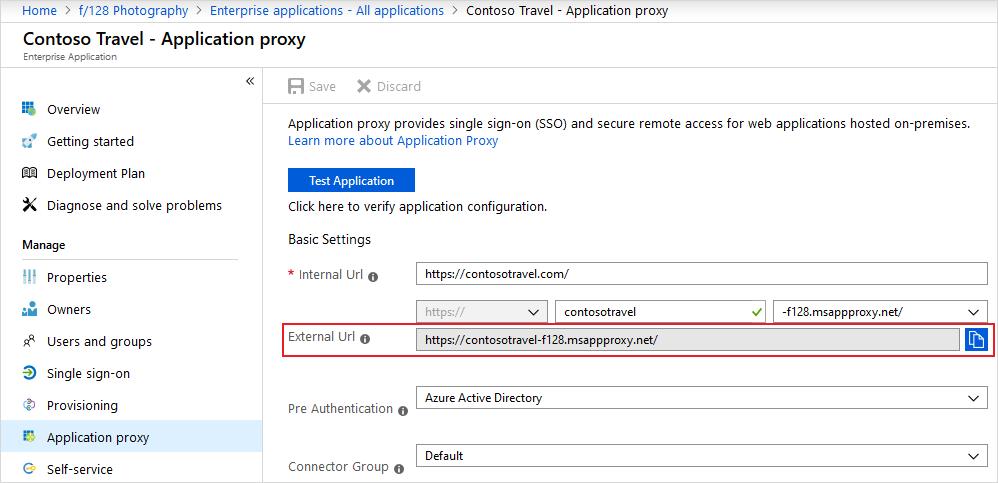
Task: Select Users and groups in sidebar
Action: coord(99,341)
